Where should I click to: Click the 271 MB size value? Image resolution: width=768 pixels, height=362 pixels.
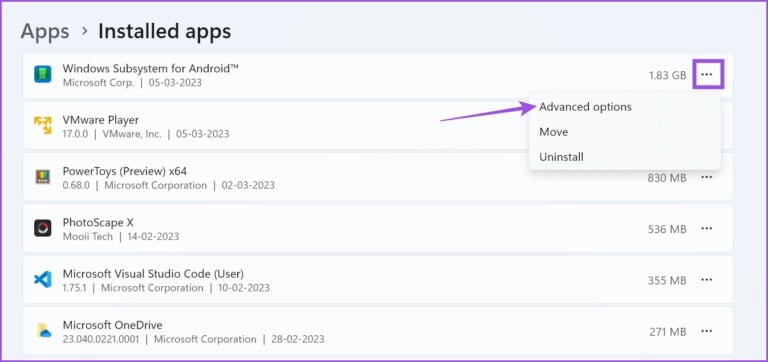coord(668,332)
